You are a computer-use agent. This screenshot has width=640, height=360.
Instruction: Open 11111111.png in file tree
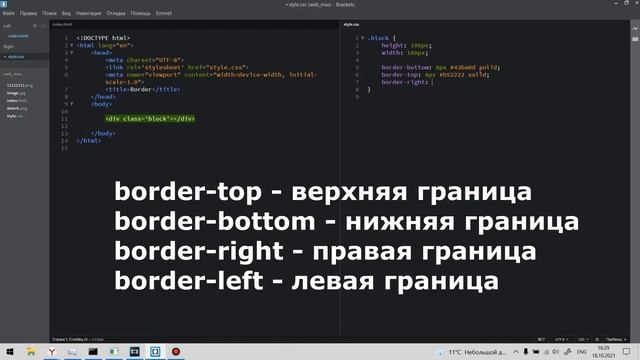(x=20, y=85)
